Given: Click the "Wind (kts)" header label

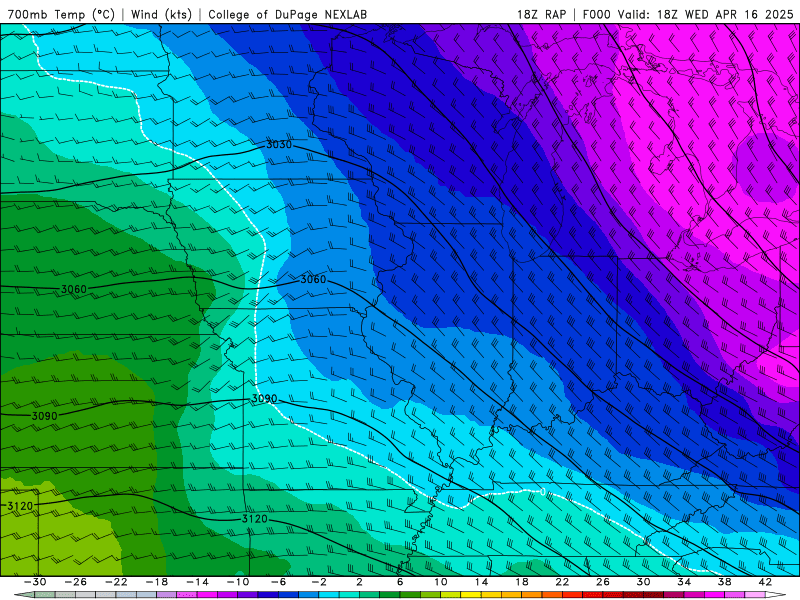Looking at the screenshot, I should coord(161,14).
